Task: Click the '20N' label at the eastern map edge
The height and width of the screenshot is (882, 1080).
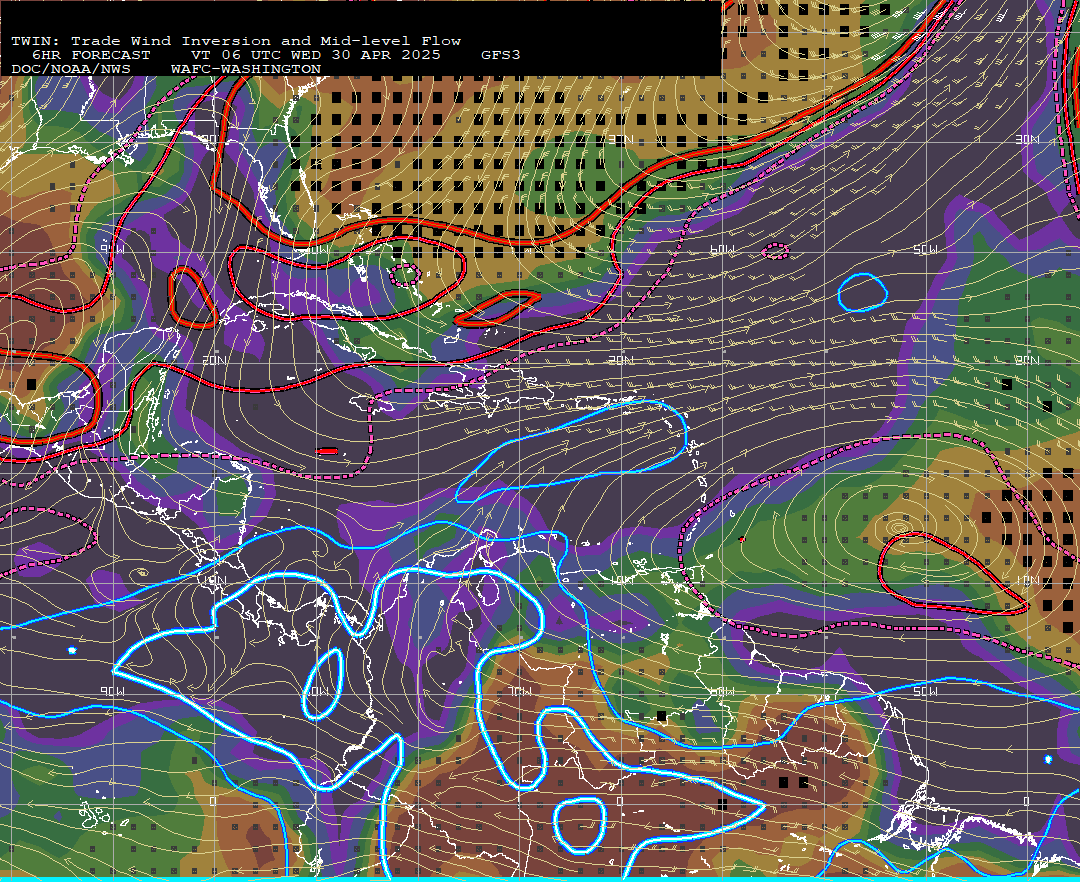Action: (1027, 360)
